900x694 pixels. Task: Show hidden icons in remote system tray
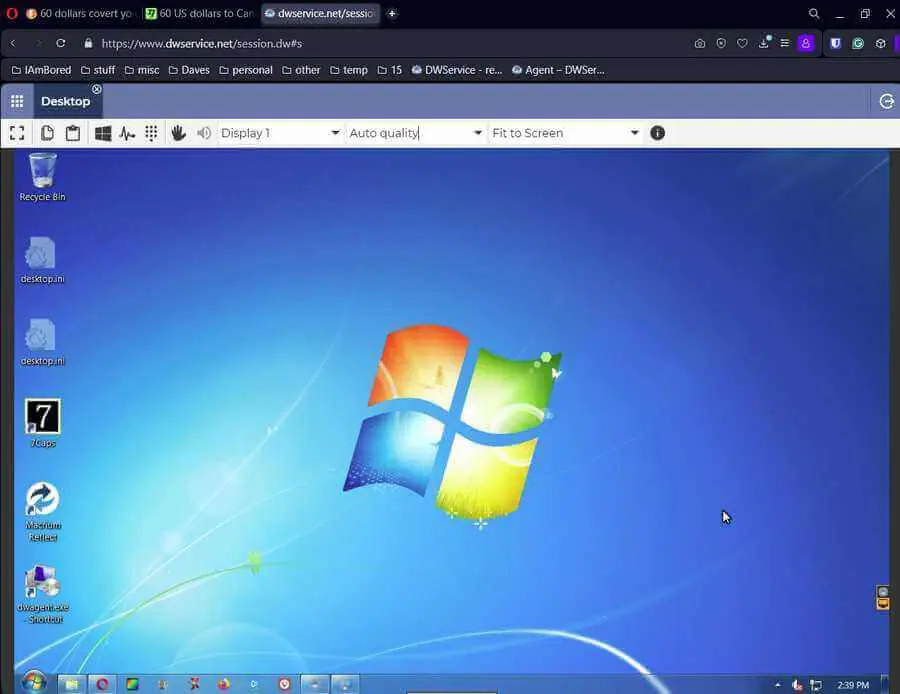(x=778, y=684)
